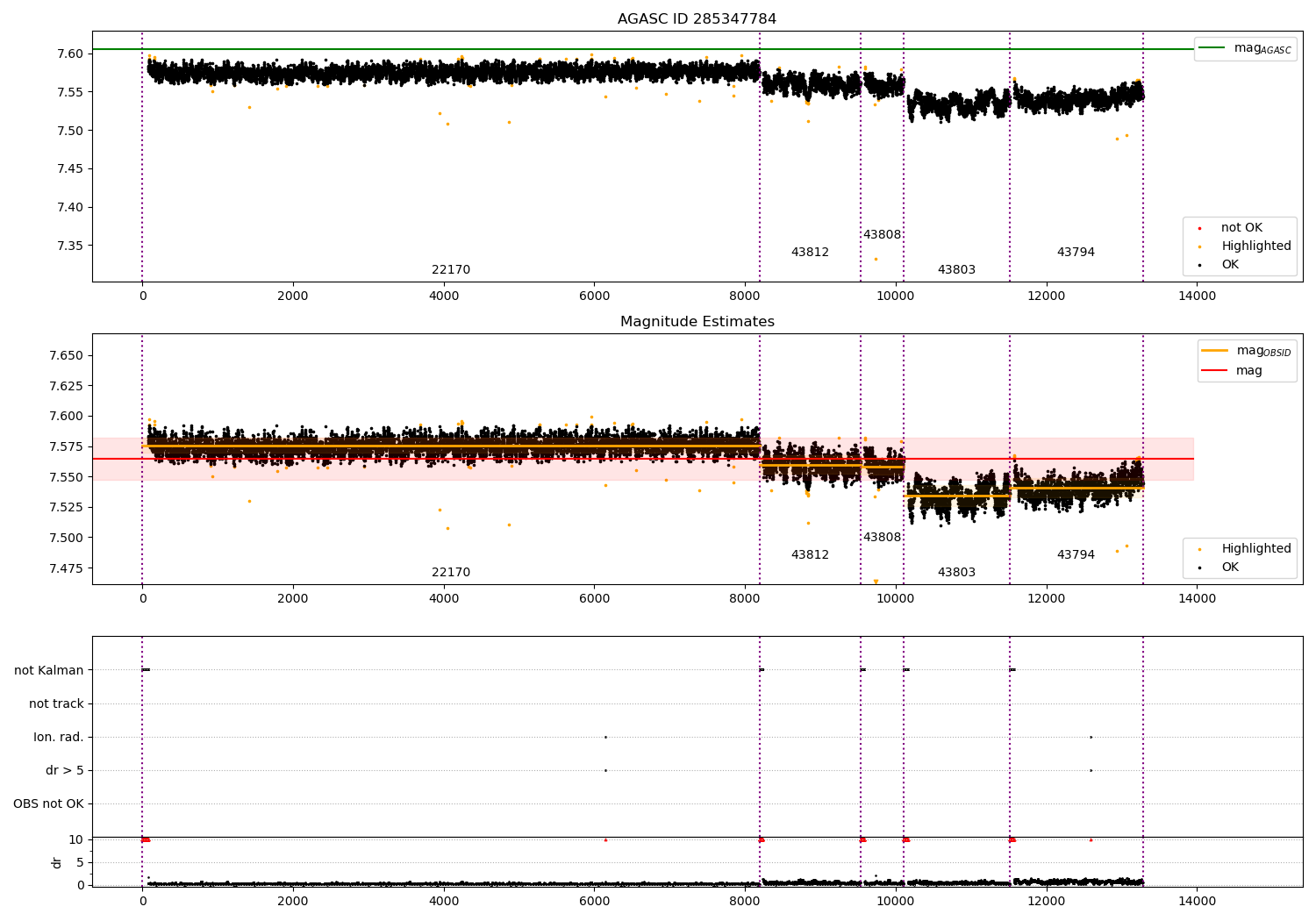Click the 7.625 y-tick of middle plot

[x=68, y=386]
